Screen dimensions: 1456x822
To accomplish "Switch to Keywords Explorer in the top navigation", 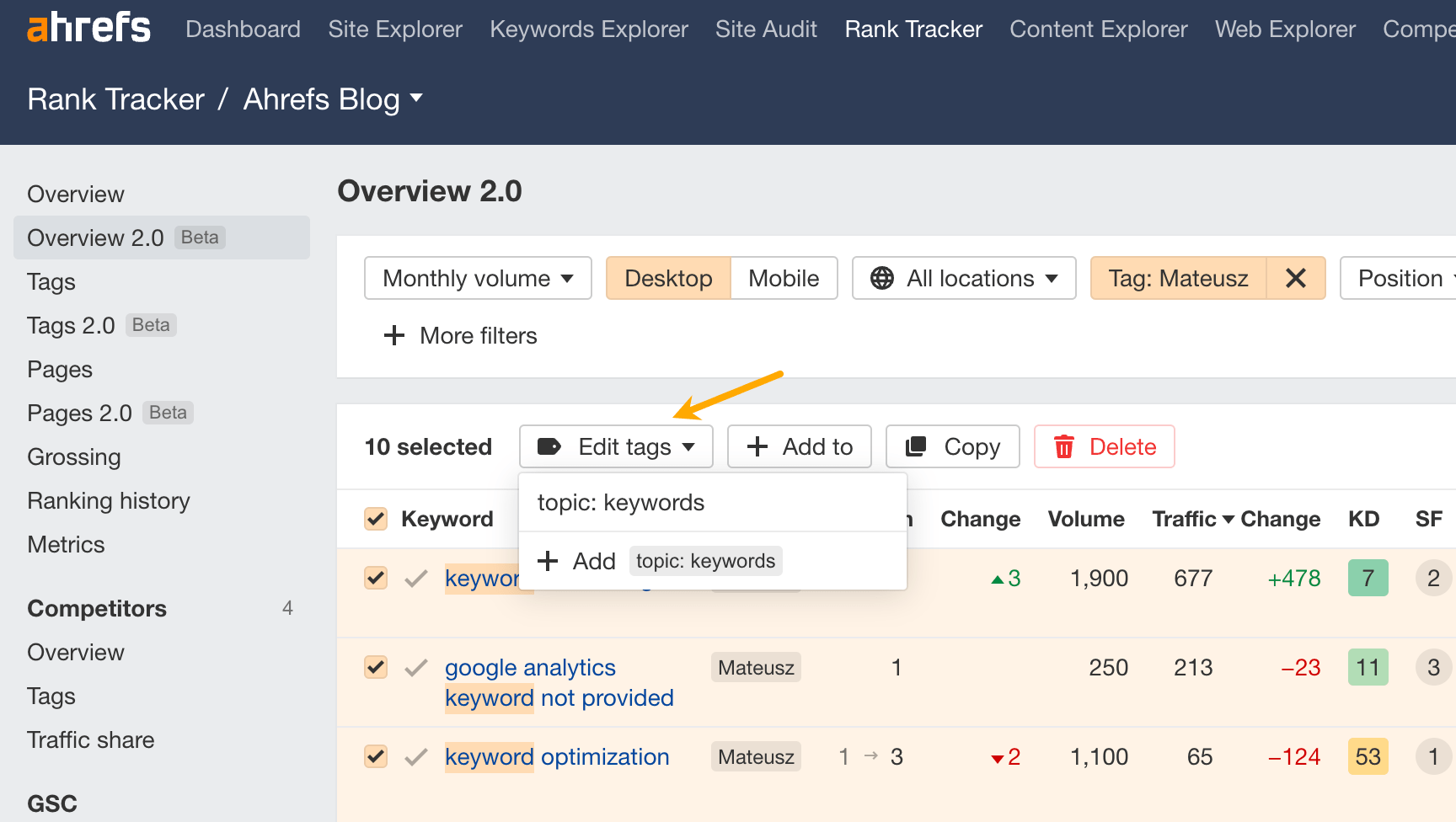I will [588, 29].
